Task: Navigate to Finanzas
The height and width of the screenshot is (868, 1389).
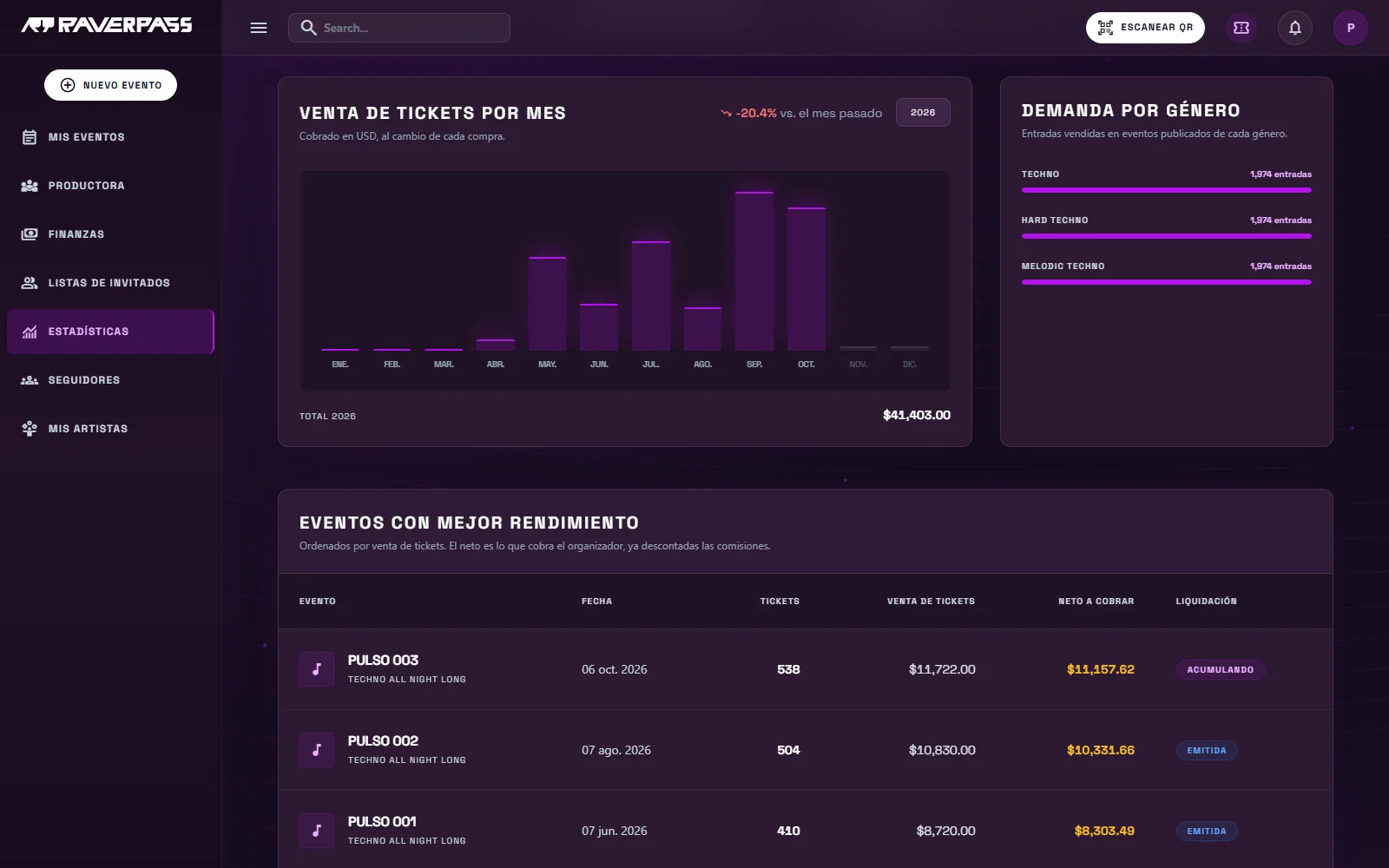Action: [x=110, y=234]
